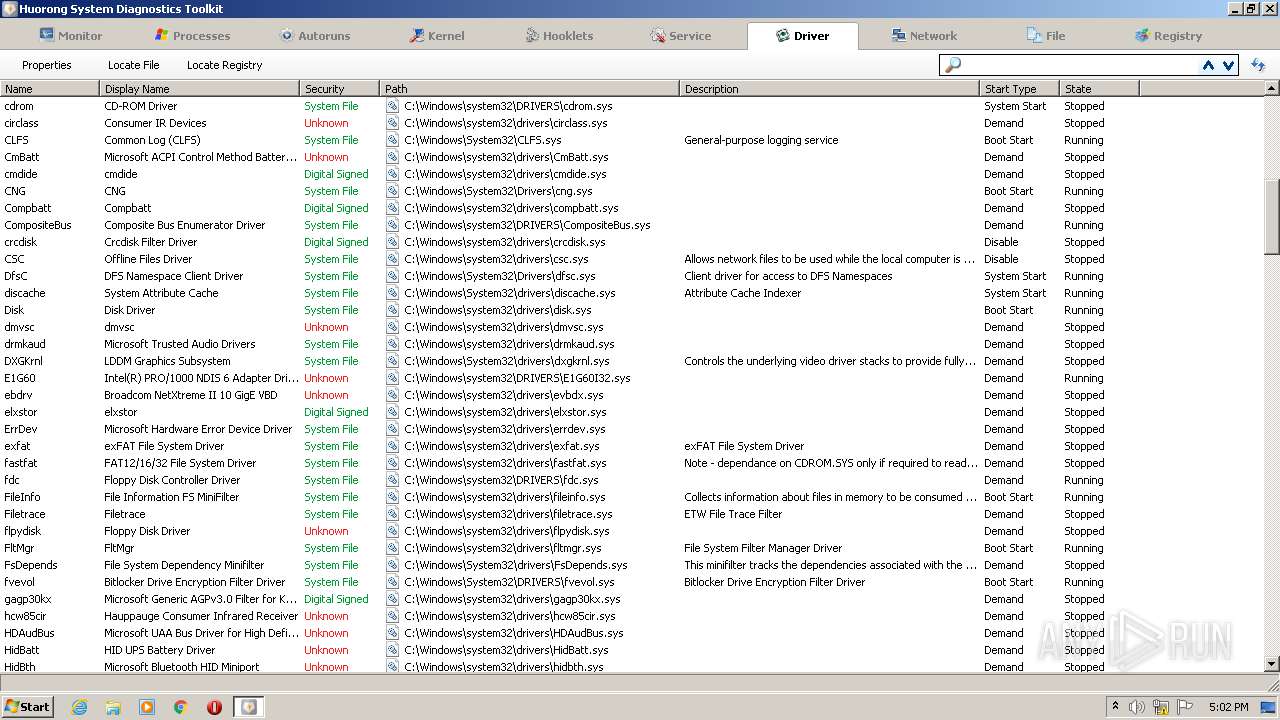
Task: Sort by the Path column header
Action: [x=530, y=89]
